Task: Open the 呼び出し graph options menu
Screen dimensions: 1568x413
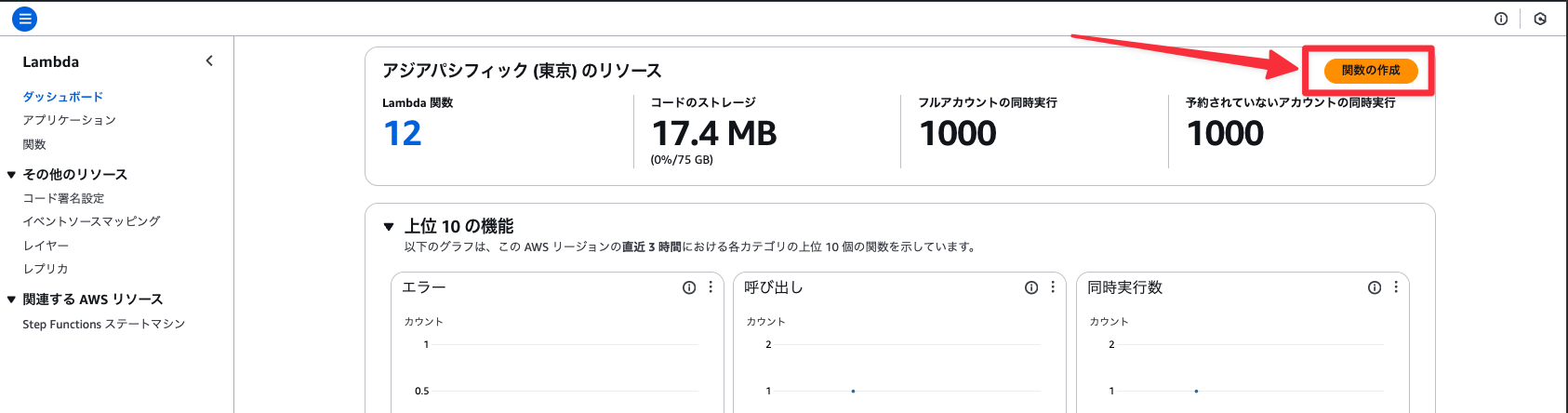Action: point(1053,287)
